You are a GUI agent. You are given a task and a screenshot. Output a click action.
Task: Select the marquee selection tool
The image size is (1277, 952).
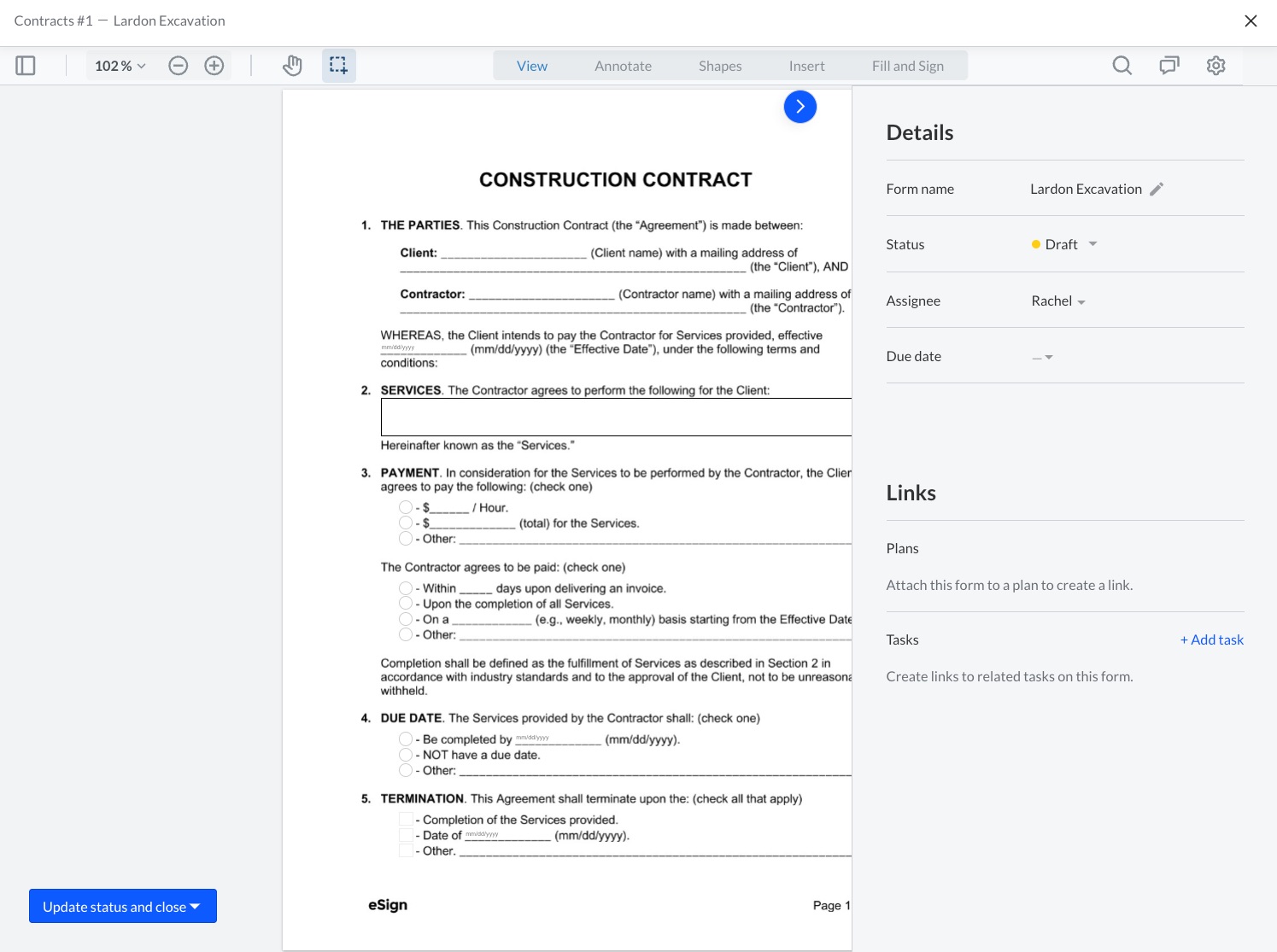[339, 66]
